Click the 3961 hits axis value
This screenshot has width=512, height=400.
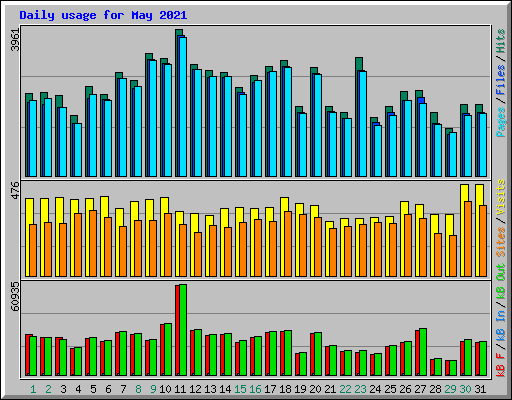pyautogui.click(x=15, y=40)
